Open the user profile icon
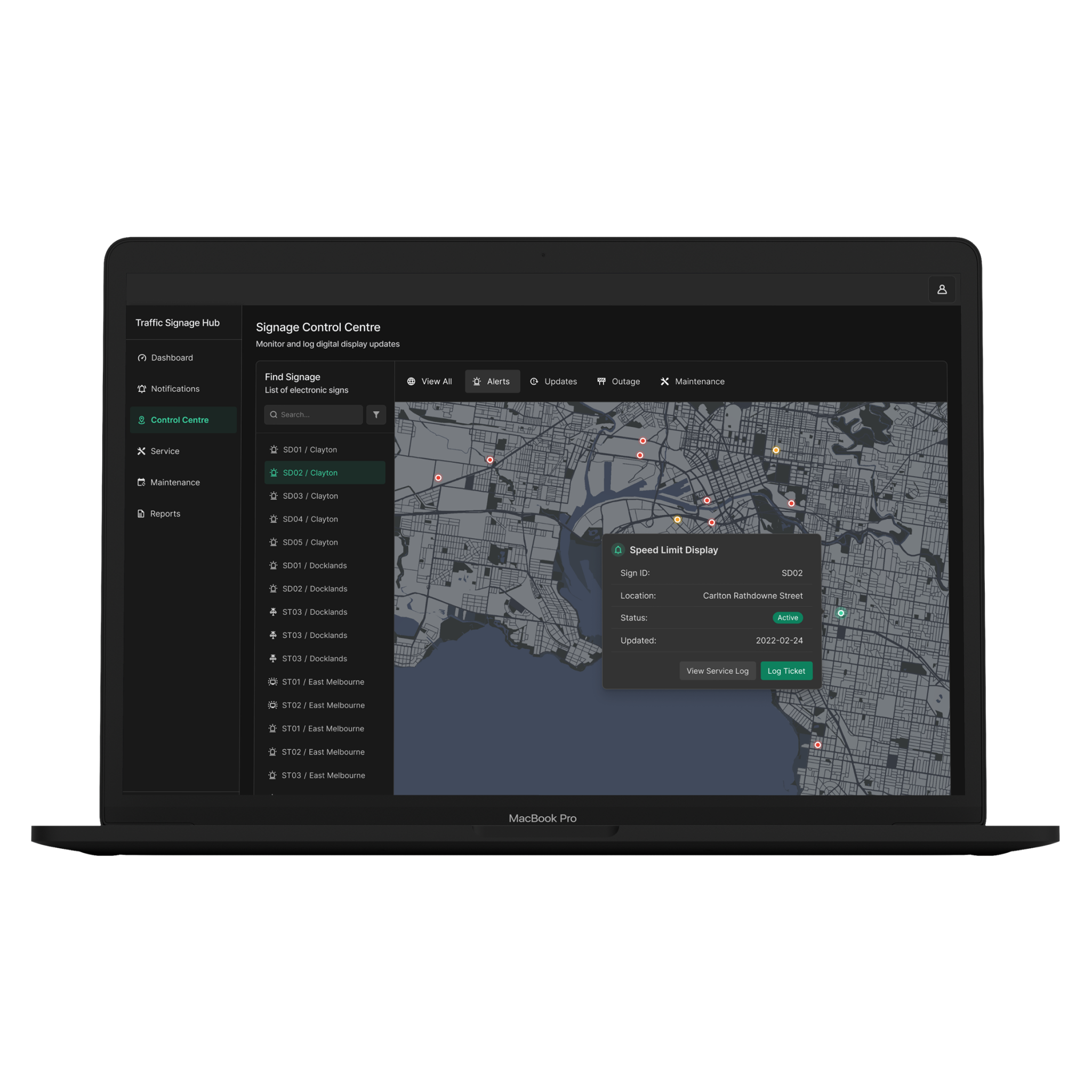Screen dimensions: 1092x1092 [942, 290]
